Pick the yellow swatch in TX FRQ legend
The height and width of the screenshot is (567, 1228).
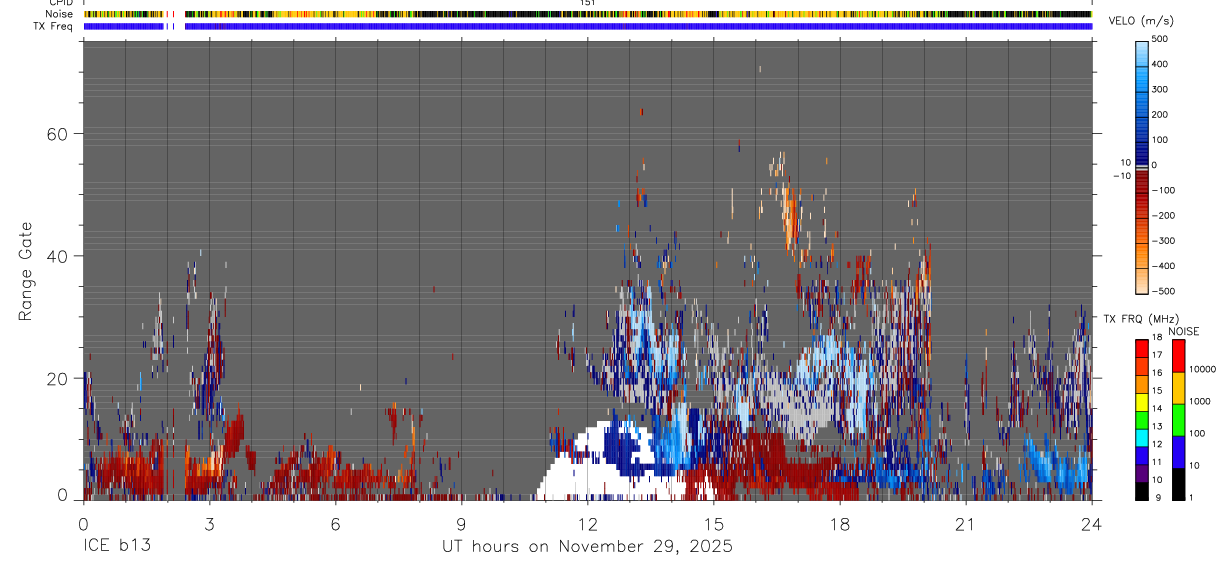(1142, 401)
